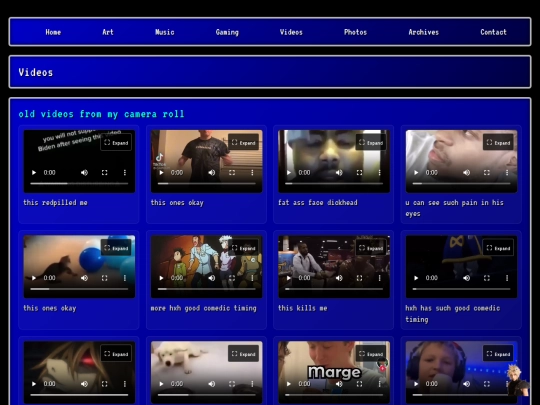Expand the 'fat ass face' video
Viewport: 540px width, 405px height.
pyautogui.click(x=371, y=143)
